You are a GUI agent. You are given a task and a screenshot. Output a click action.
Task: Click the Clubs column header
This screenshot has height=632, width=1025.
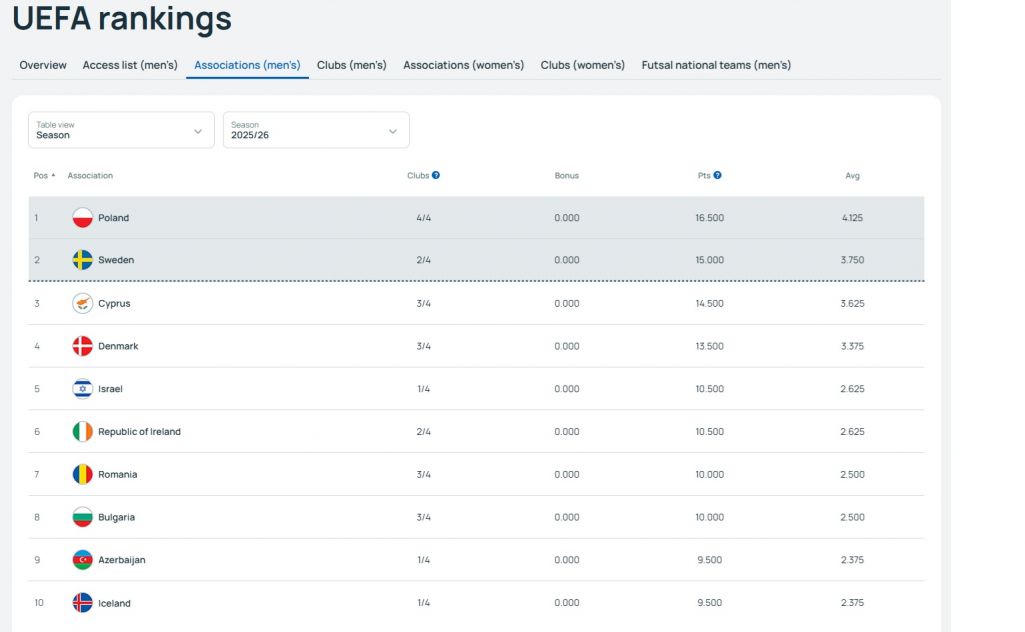(x=418, y=175)
